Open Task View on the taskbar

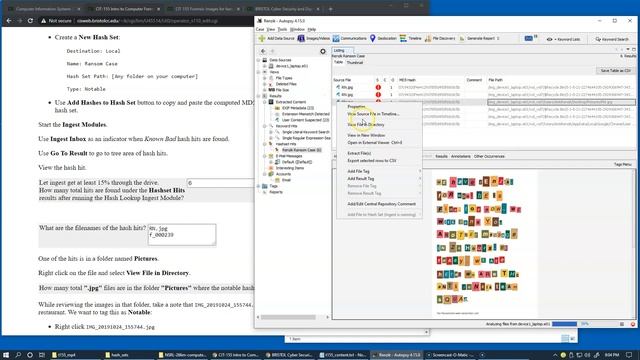(x=42, y=355)
